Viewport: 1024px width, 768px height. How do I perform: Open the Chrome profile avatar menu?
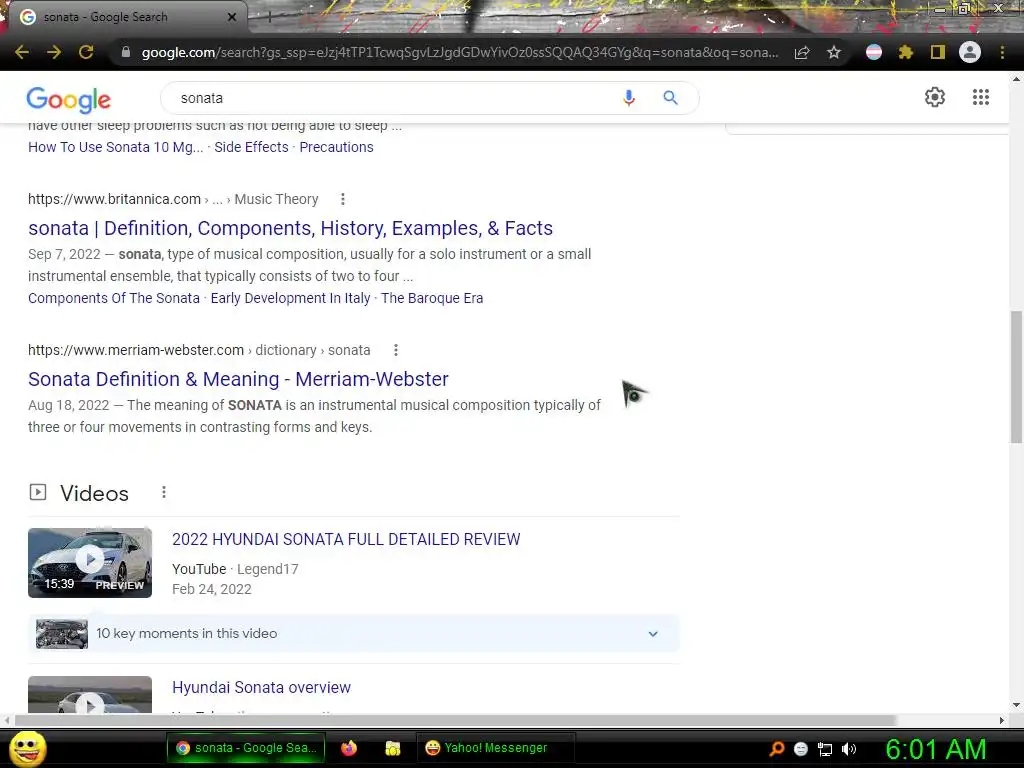click(970, 52)
